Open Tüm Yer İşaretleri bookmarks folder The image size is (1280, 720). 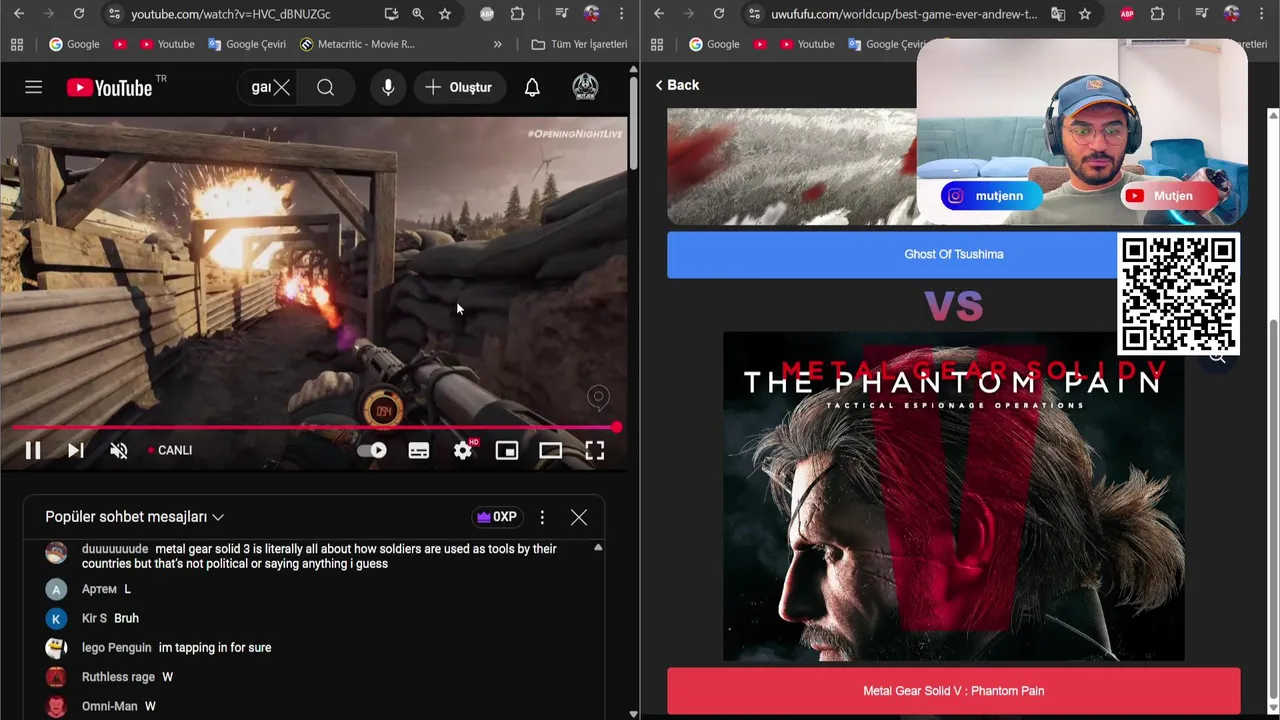click(x=580, y=44)
